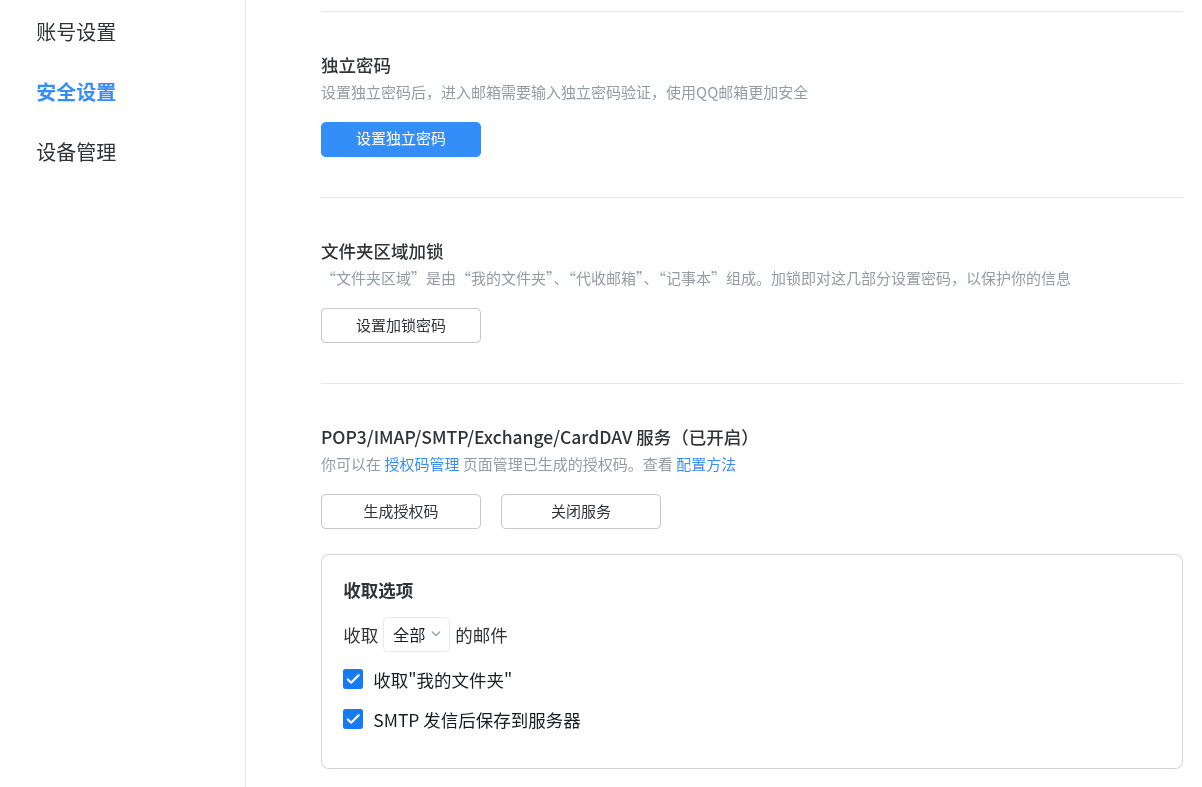Viewport: 1202px width, 787px height.
Task: Click the 设置独立密码 button
Action: point(401,139)
